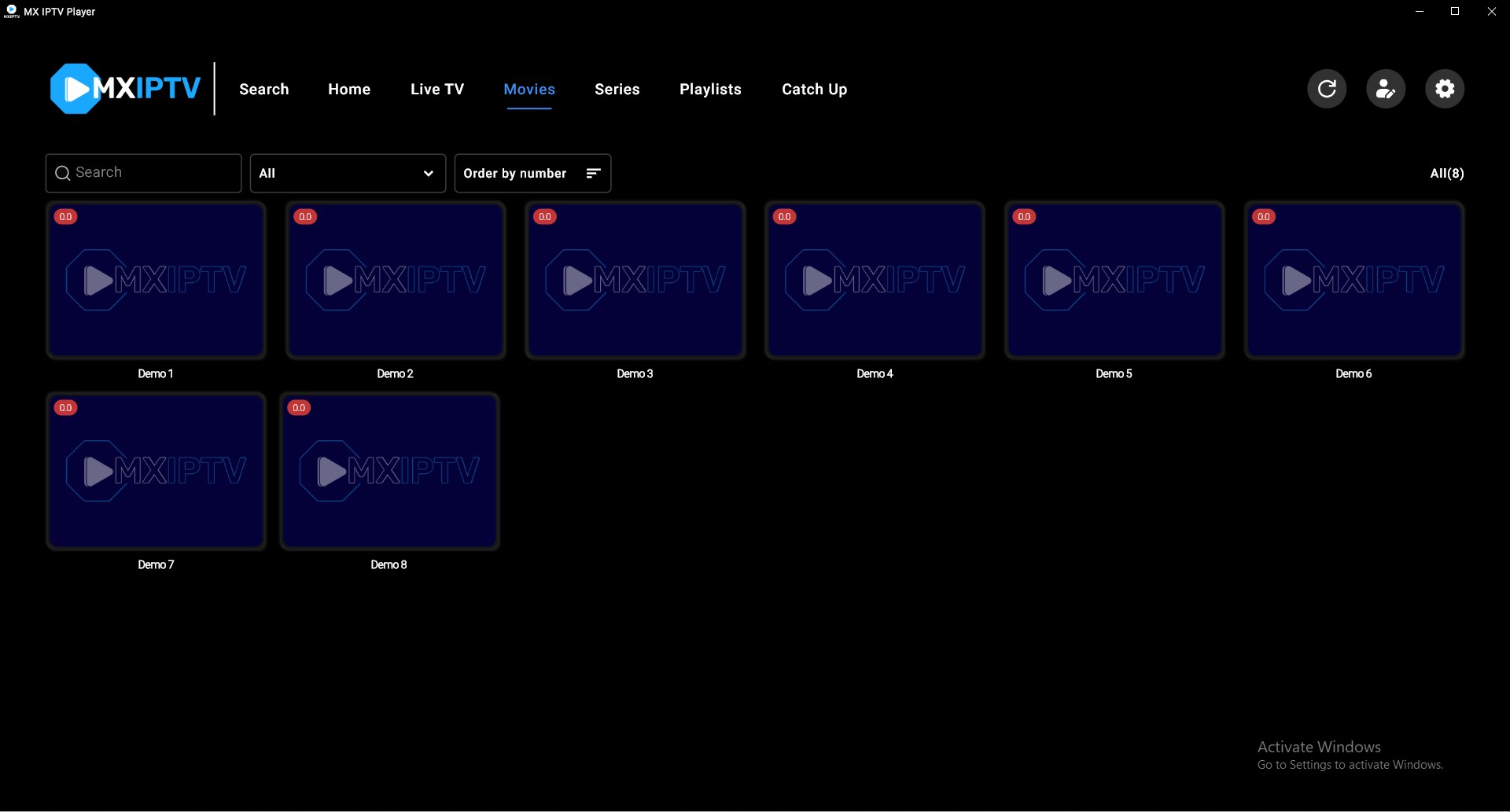Screen dimensions: 1510x812
Task: Select the Demo 7 movie thumbnail
Action: click(156, 472)
